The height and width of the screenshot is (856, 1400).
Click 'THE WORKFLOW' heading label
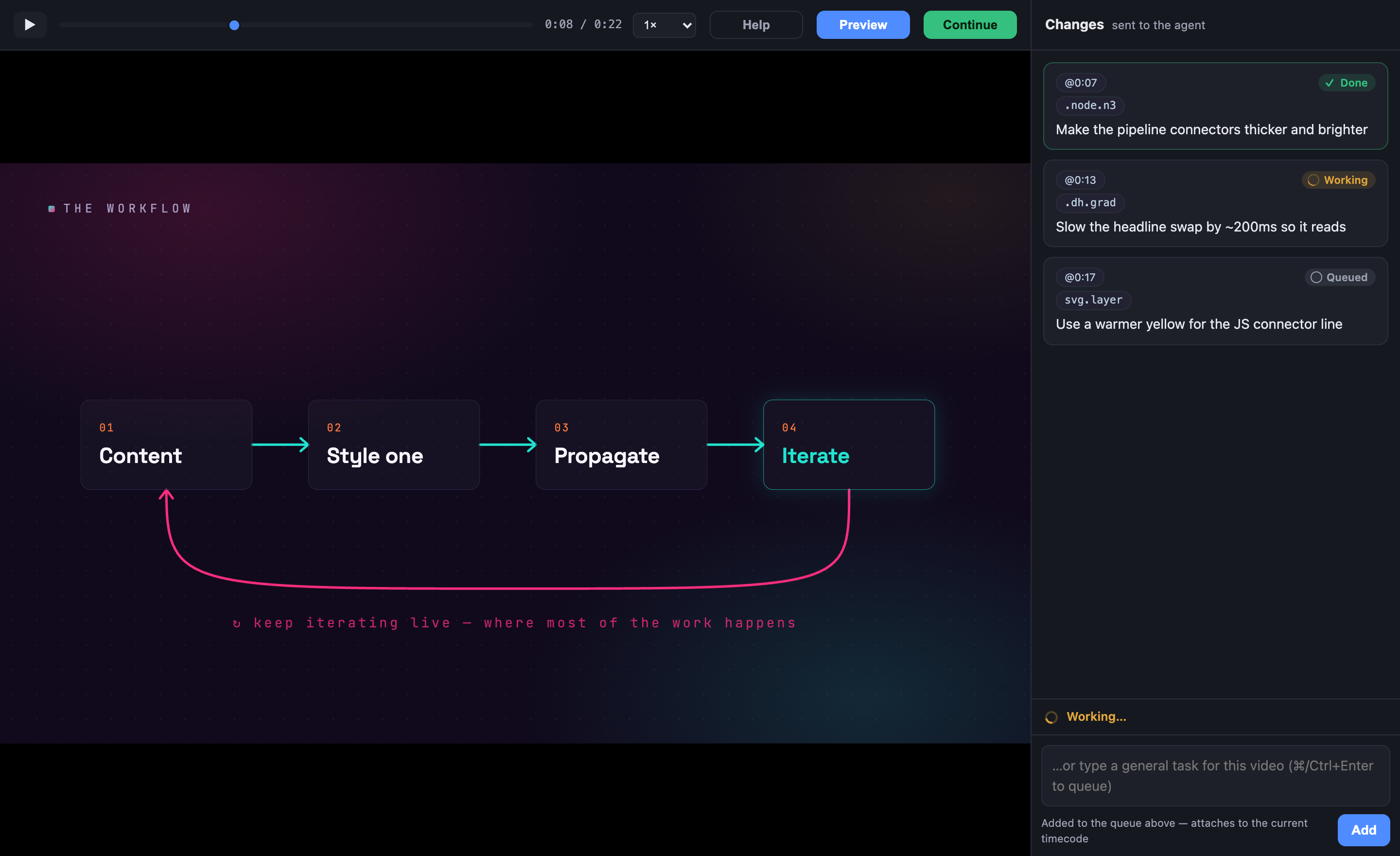click(x=127, y=208)
